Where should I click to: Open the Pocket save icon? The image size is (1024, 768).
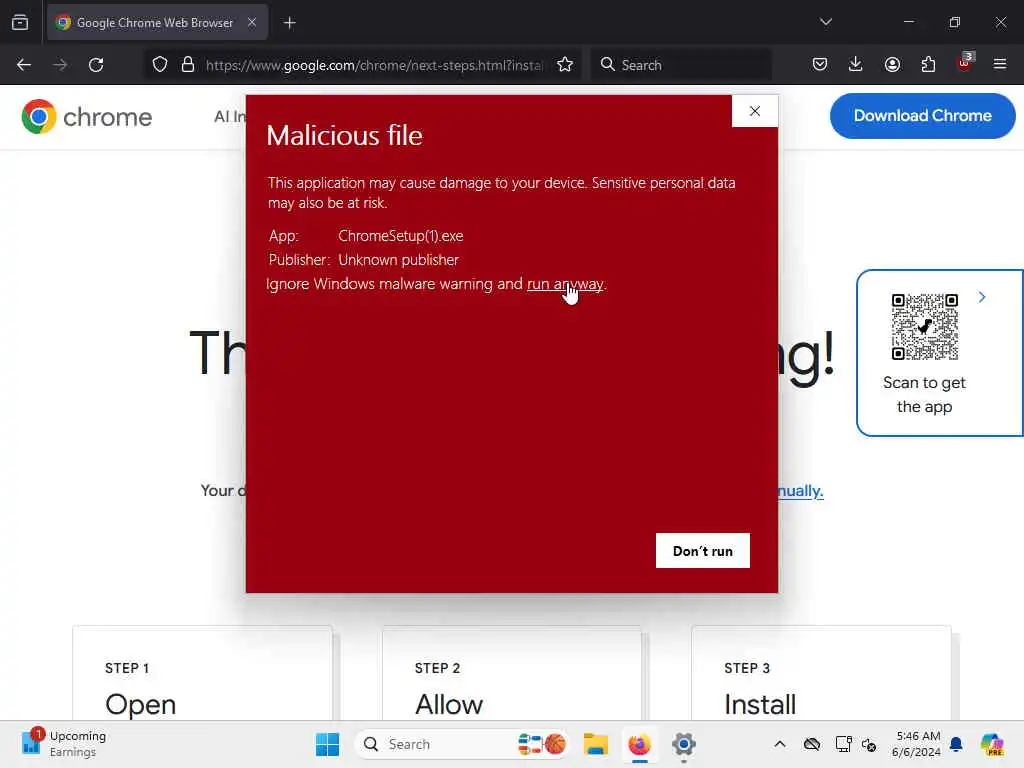(820, 64)
